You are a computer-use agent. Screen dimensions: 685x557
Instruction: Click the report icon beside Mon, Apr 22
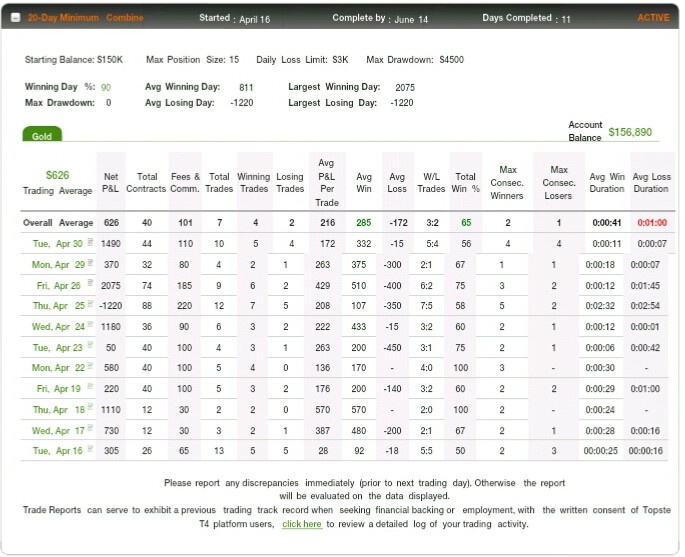(x=90, y=366)
